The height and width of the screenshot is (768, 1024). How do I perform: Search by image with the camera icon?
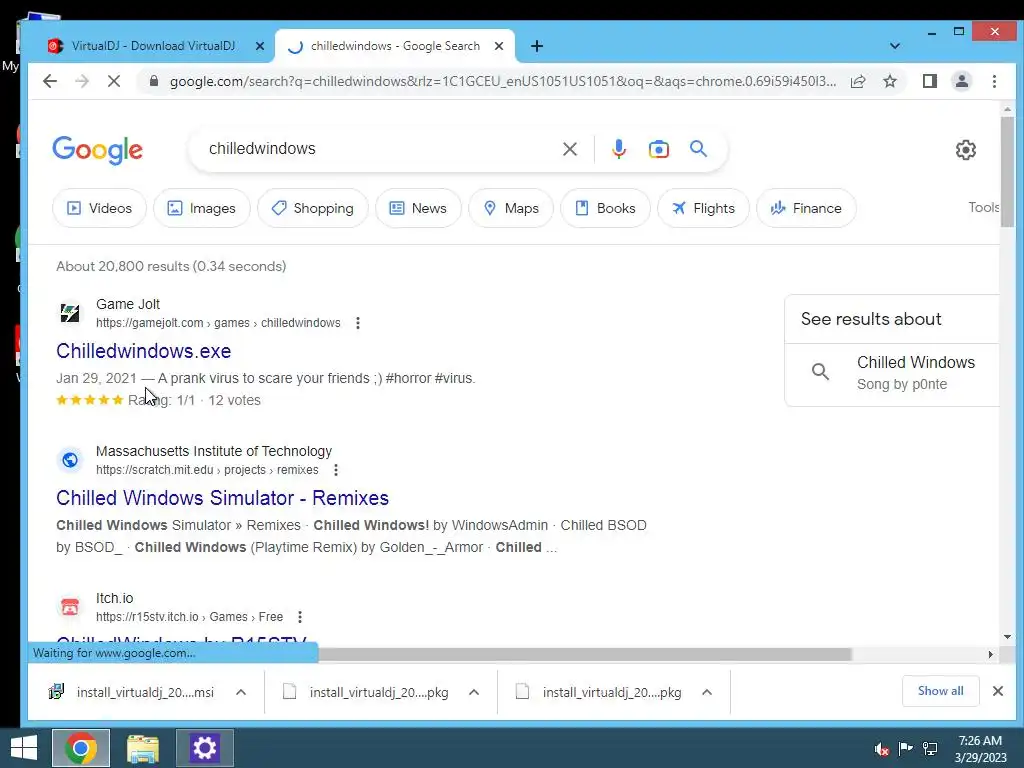point(658,149)
